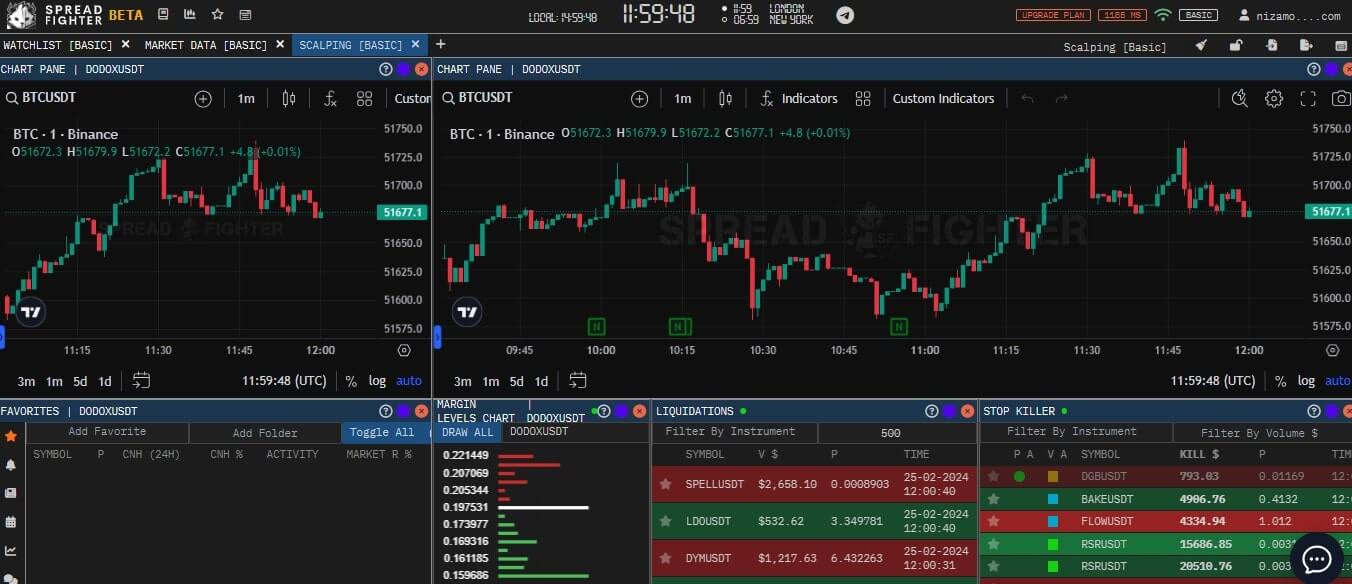Viewport: 1352px width, 584px height.
Task: Click the snapshot camera icon on right chart
Action: coord(1340,98)
